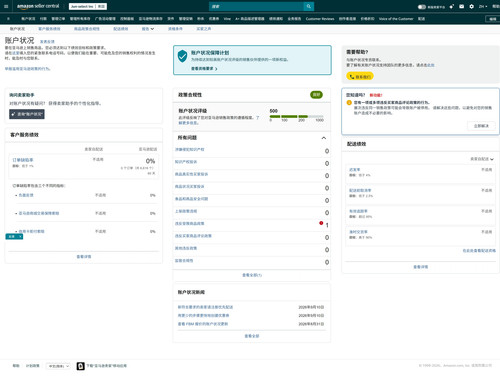Open view eligibility requirements link in banner
The height and width of the screenshot is (381, 500).
click(204, 69)
